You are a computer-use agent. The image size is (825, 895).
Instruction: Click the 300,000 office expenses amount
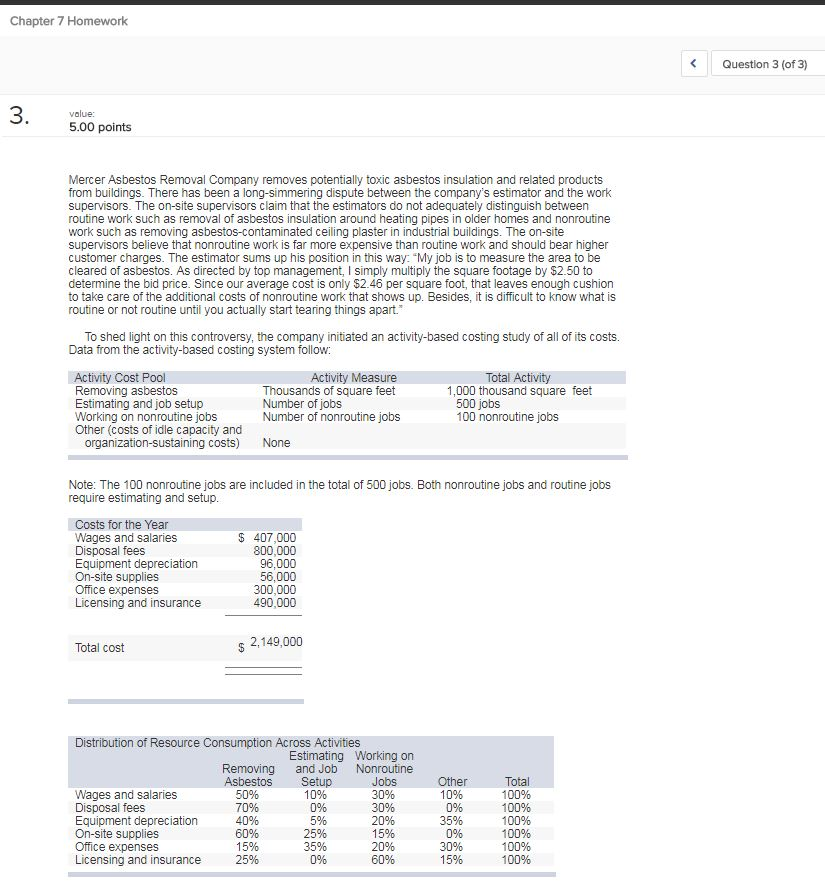(275, 590)
